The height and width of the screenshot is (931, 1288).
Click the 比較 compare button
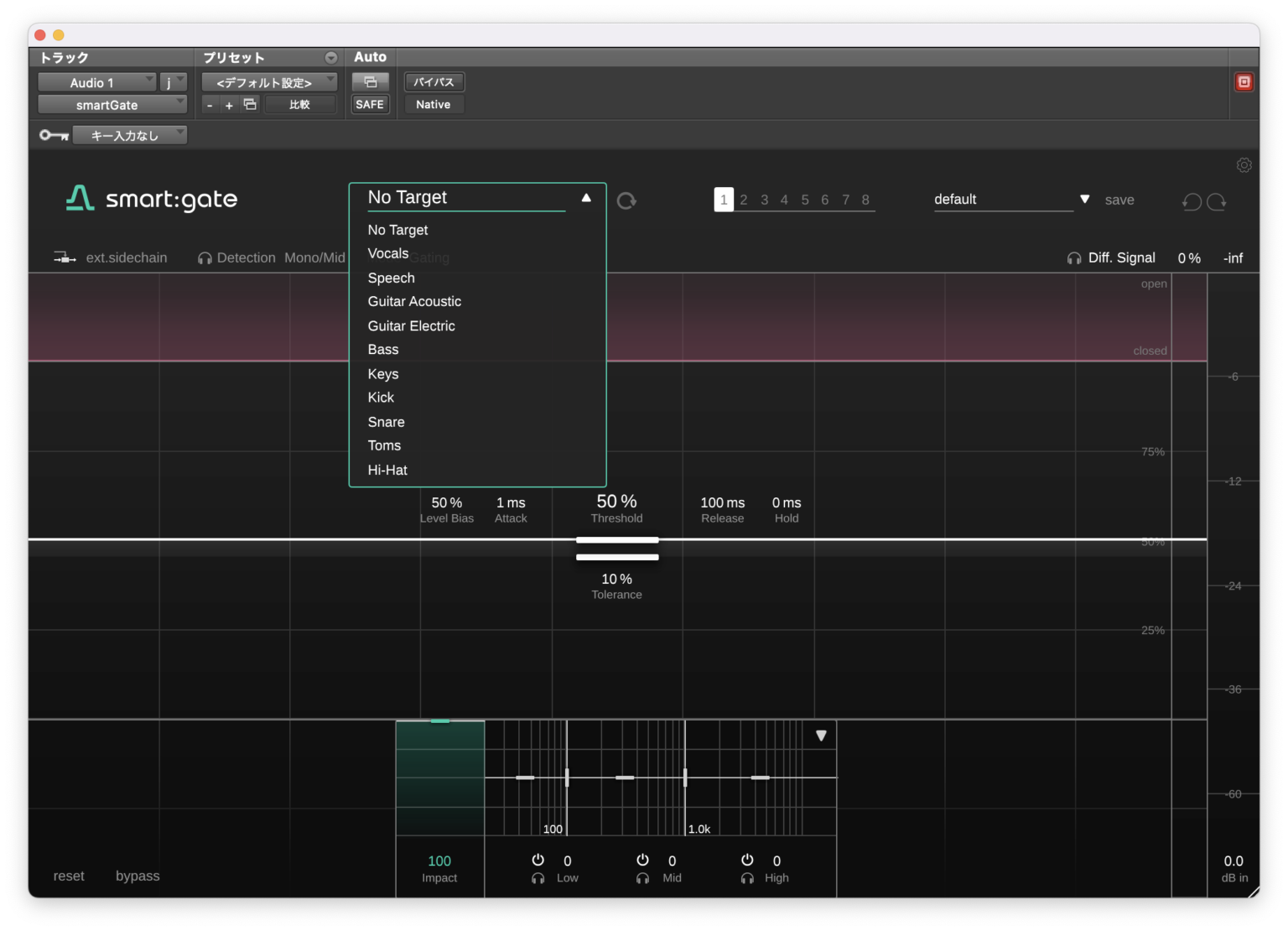tap(300, 104)
